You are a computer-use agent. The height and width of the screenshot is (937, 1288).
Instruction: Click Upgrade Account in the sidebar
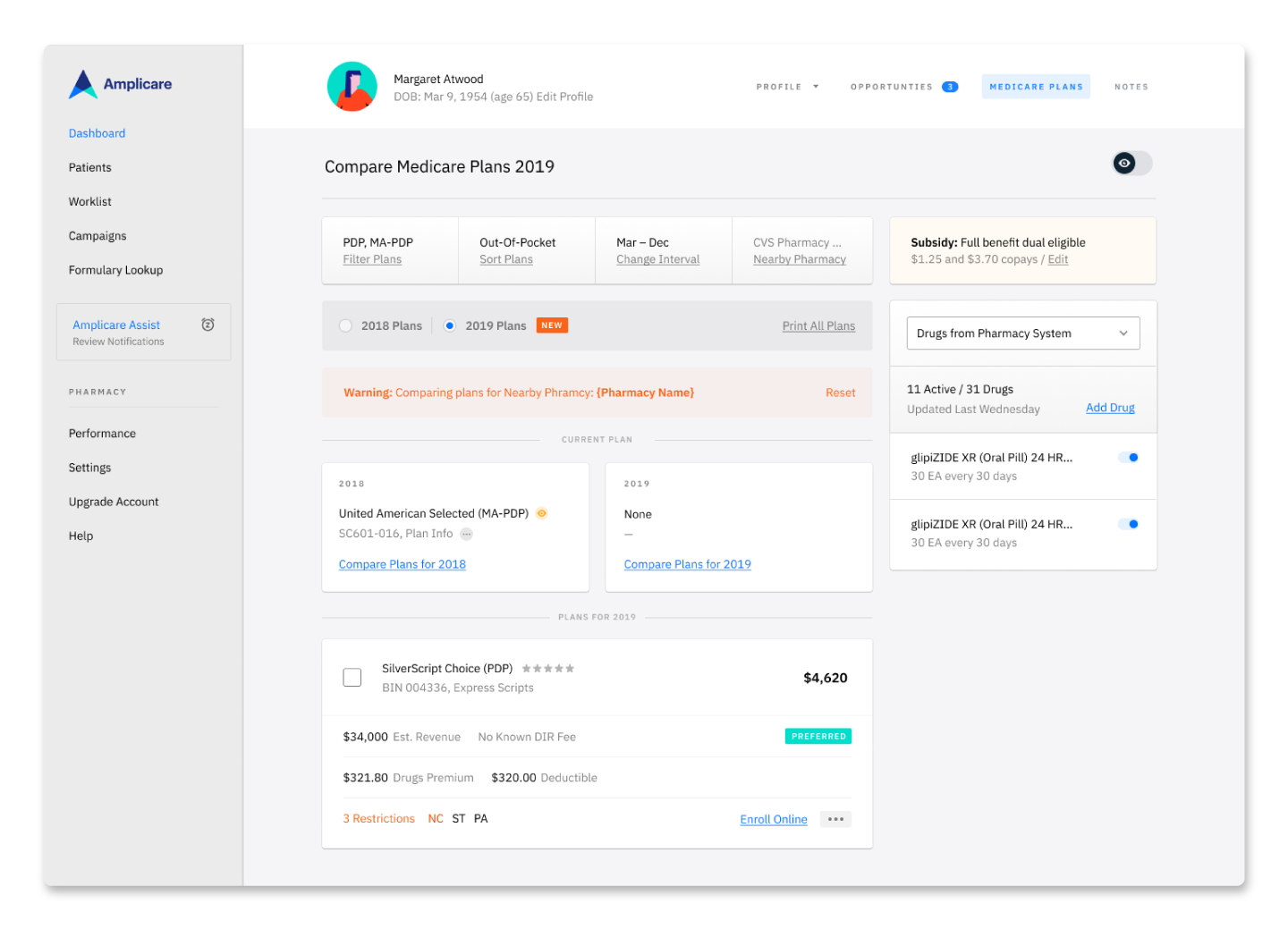click(x=114, y=502)
